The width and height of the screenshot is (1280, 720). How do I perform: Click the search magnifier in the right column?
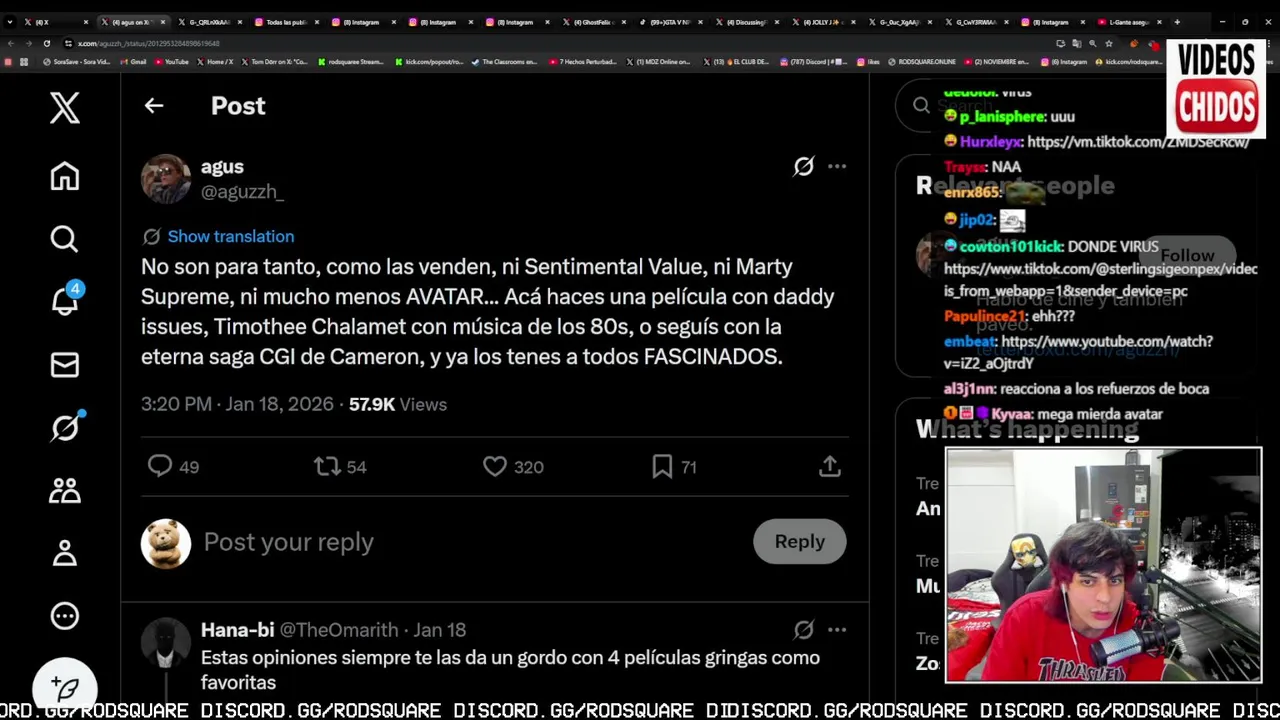pos(921,106)
